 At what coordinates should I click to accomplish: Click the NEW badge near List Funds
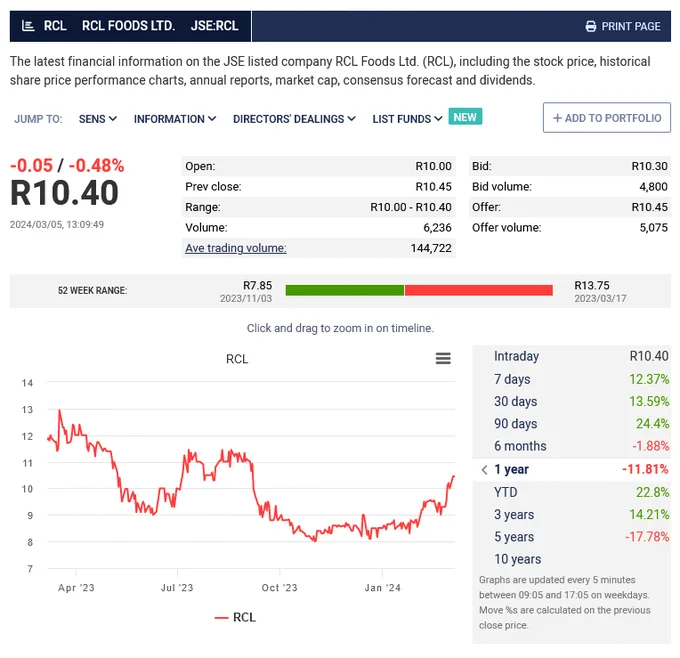point(465,117)
